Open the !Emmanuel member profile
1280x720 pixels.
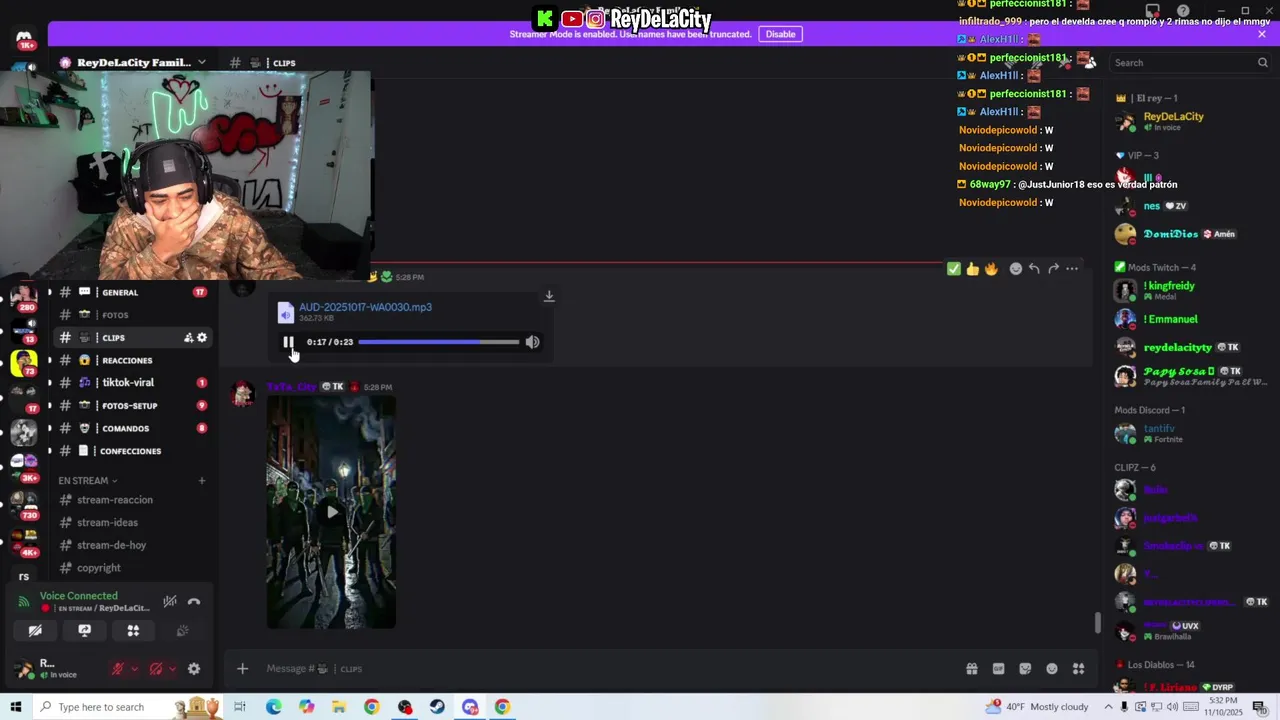tap(1190, 319)
